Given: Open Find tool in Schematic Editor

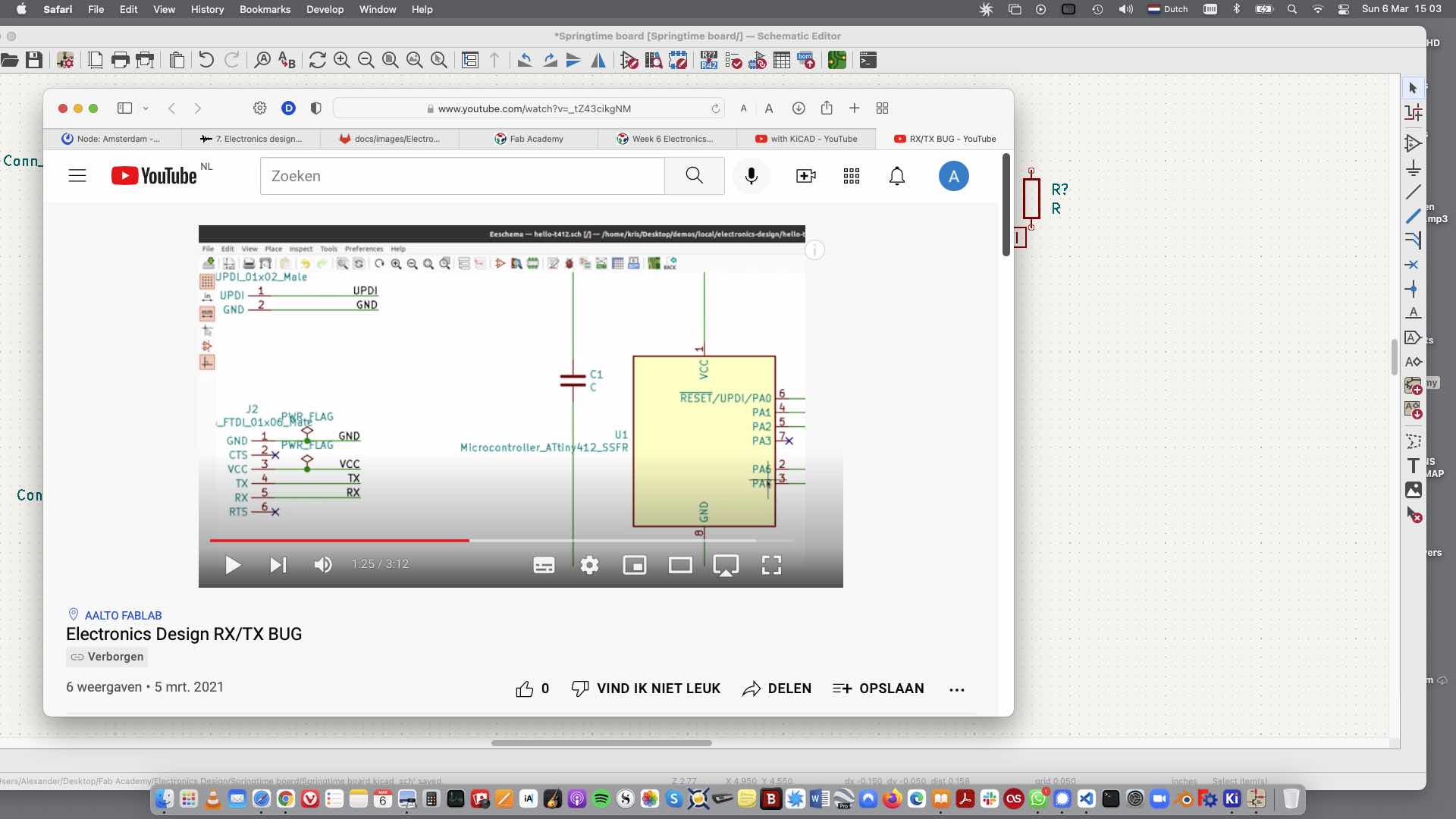Looking at the screenshot, I should (262, 60).
